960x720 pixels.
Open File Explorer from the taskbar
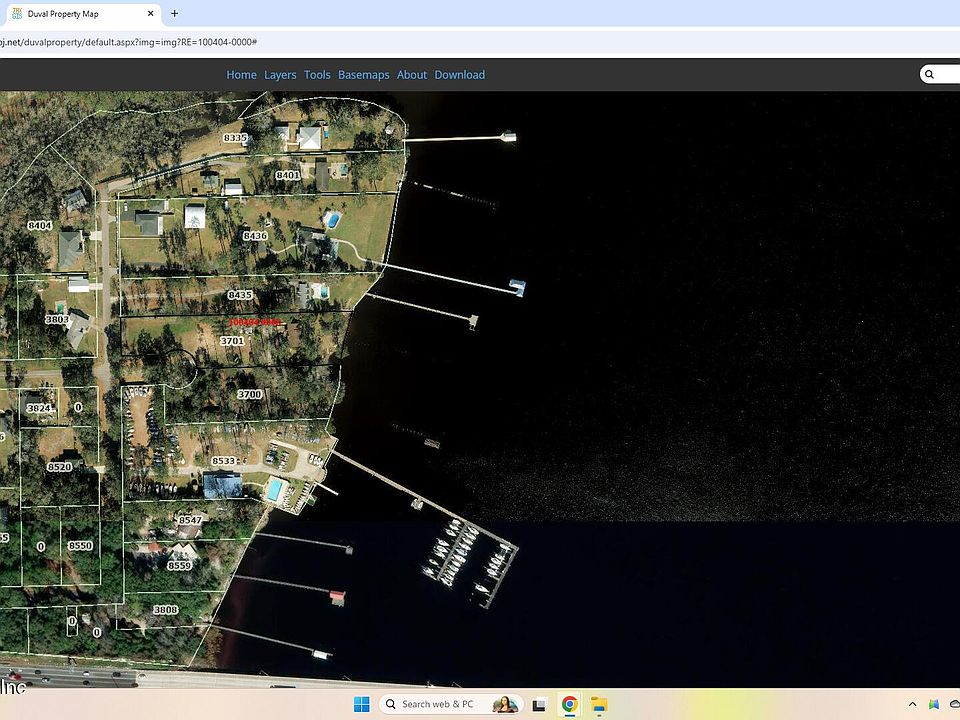[x=598, y=704]
